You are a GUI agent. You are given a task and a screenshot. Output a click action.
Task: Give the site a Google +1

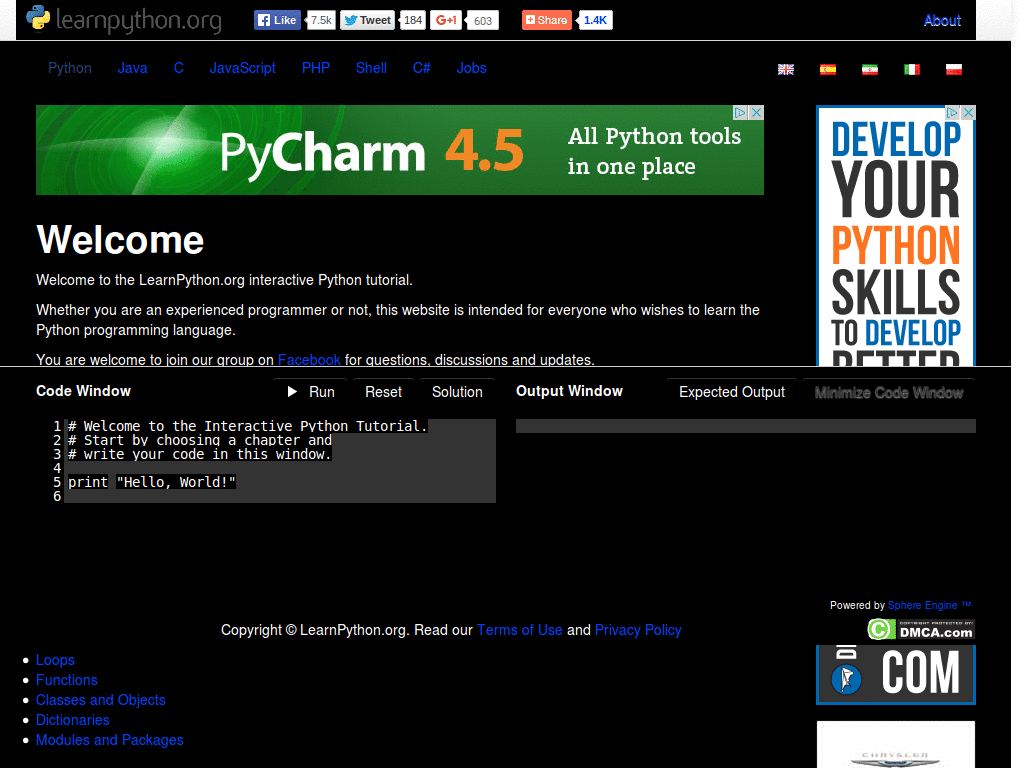pyautogui.click(x=445, y=19)
